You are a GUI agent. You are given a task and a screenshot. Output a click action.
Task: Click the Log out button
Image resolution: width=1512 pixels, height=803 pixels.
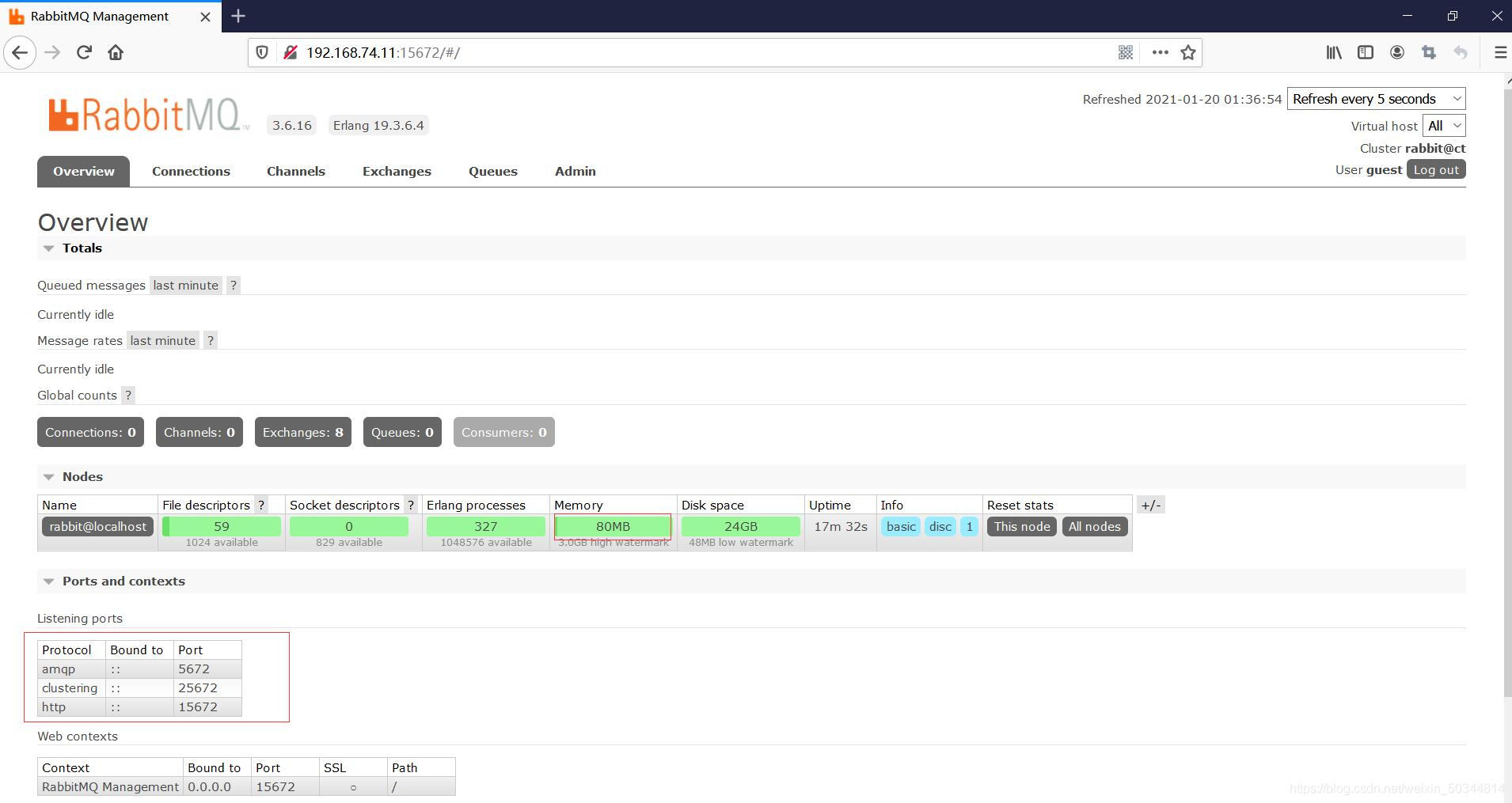pyautogui.click(x=1436, y=170)
